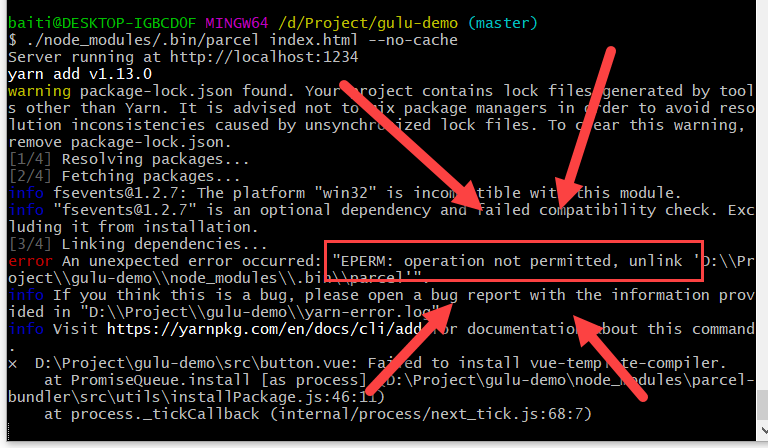768x448 pixels.
Task: Click the parcel index.html --no-cache command
Action: pyautogui.click(x=242, y=40)
